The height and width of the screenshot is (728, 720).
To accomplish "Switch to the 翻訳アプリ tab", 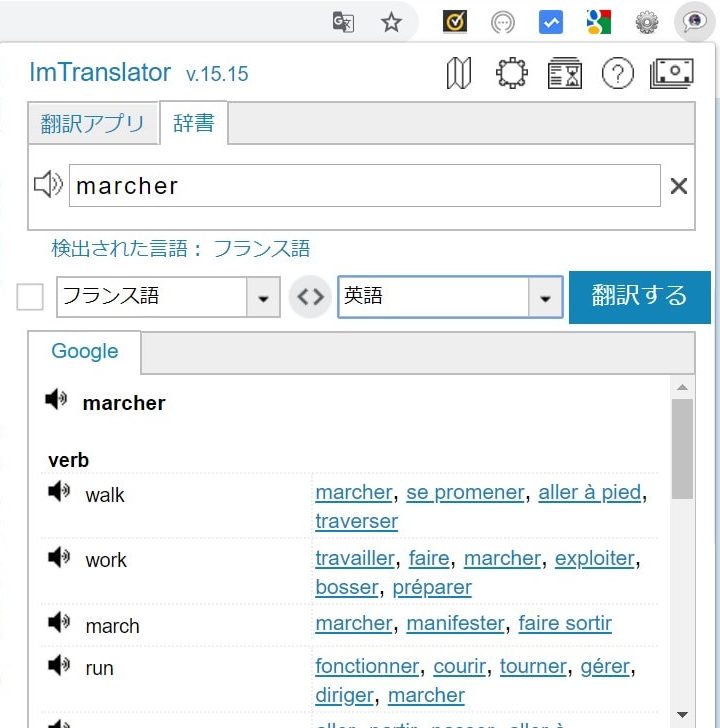I will [x=93, y=124].
